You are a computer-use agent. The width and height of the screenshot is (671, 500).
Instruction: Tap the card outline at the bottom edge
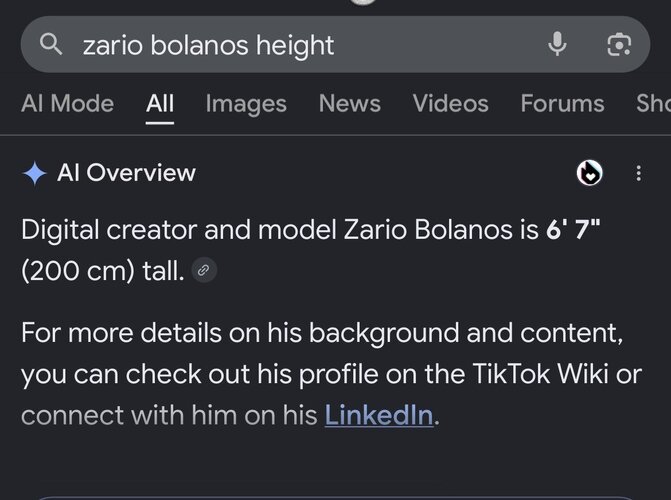click(x=336, y=498)
